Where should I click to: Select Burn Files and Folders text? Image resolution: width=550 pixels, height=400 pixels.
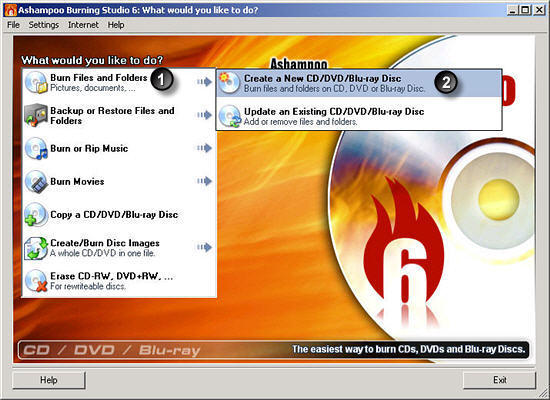[x=99, y=78]
